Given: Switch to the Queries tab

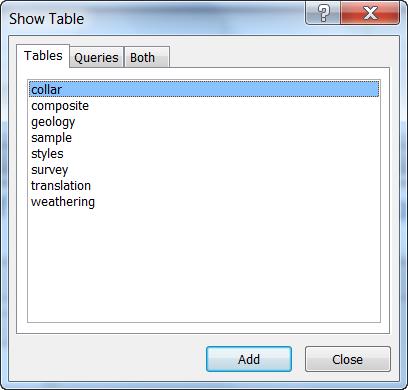Looking at the screenshot, I should (x=96, y=57).
